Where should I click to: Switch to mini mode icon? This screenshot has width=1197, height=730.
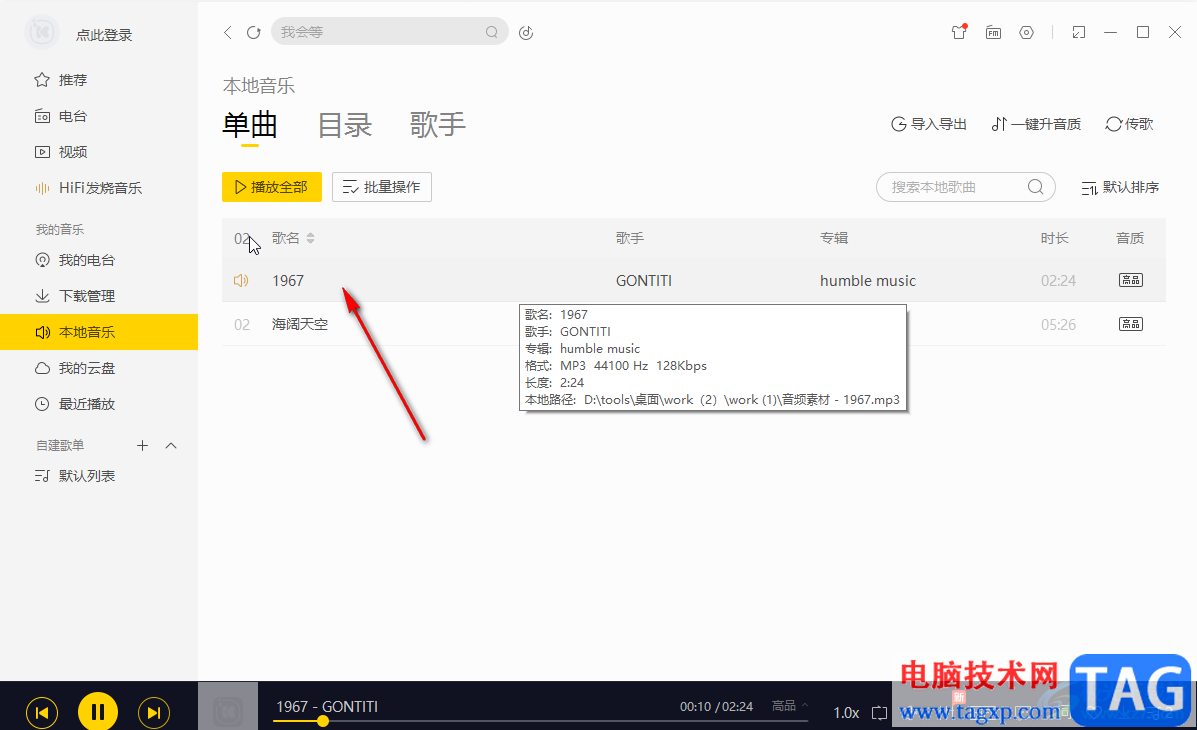click(1079, 32)
